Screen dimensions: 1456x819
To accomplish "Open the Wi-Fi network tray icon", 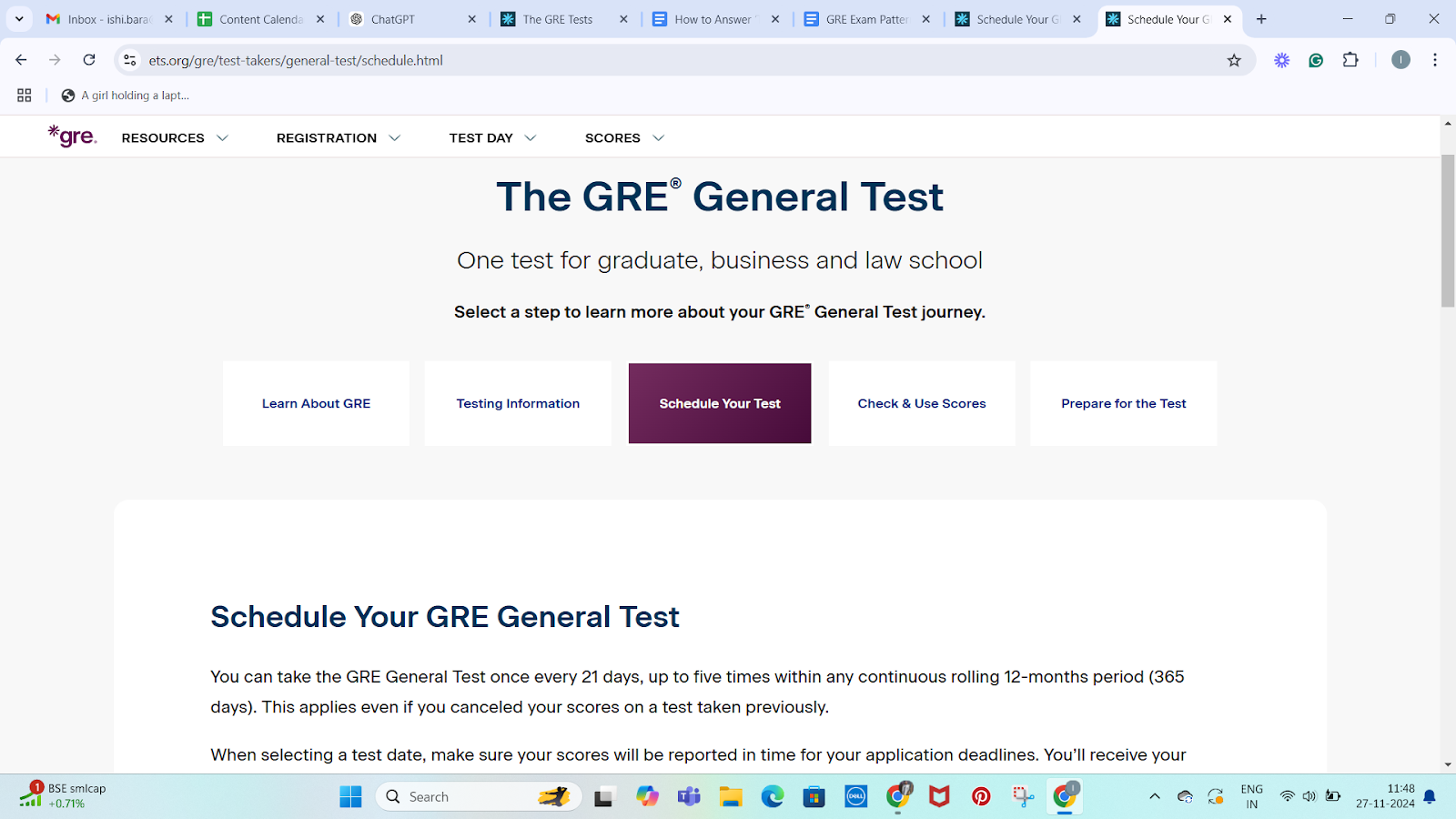I will tap(1287, 796).
